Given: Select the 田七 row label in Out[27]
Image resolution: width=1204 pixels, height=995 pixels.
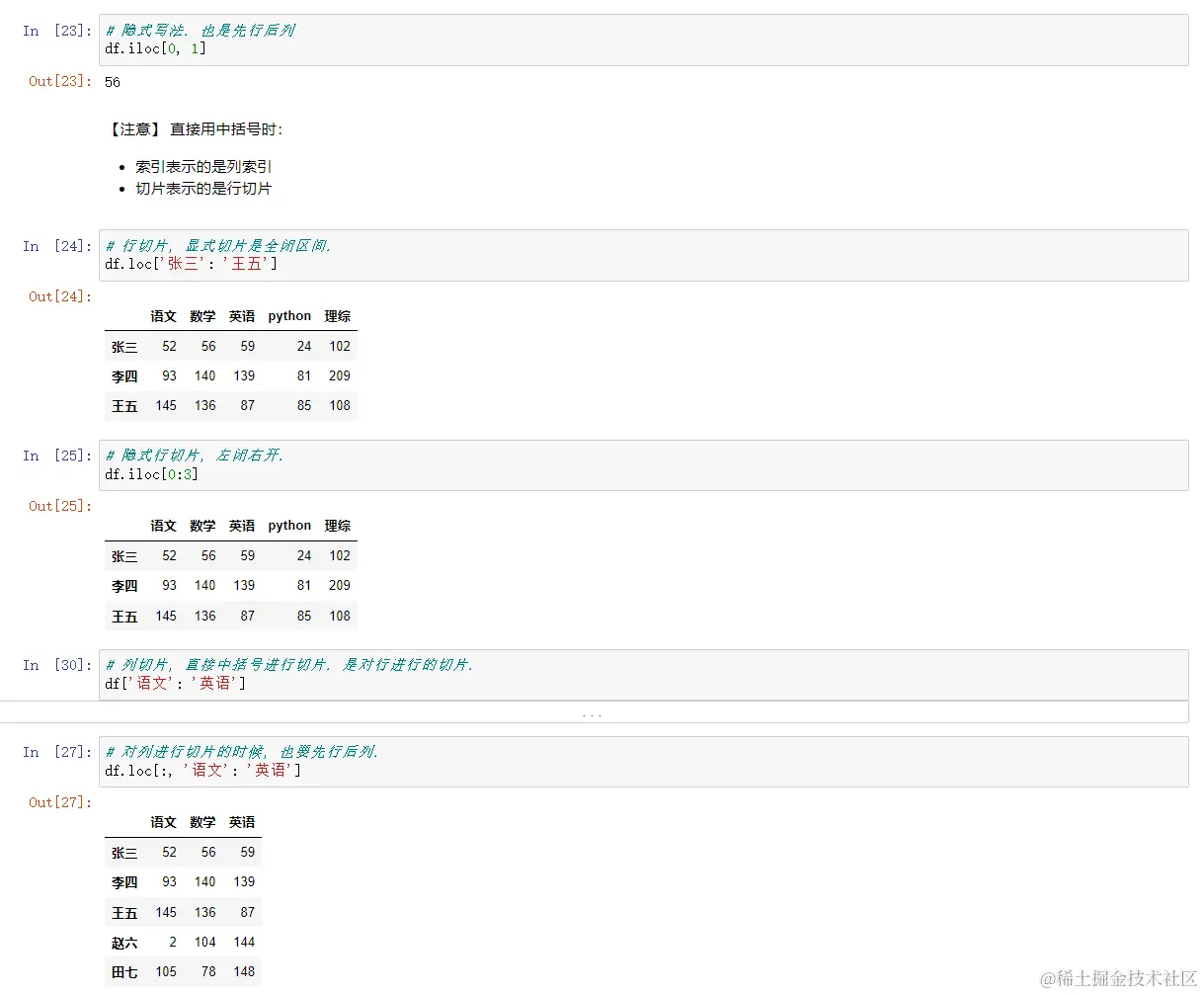Looking at the screenshot, I should [124, 972].
